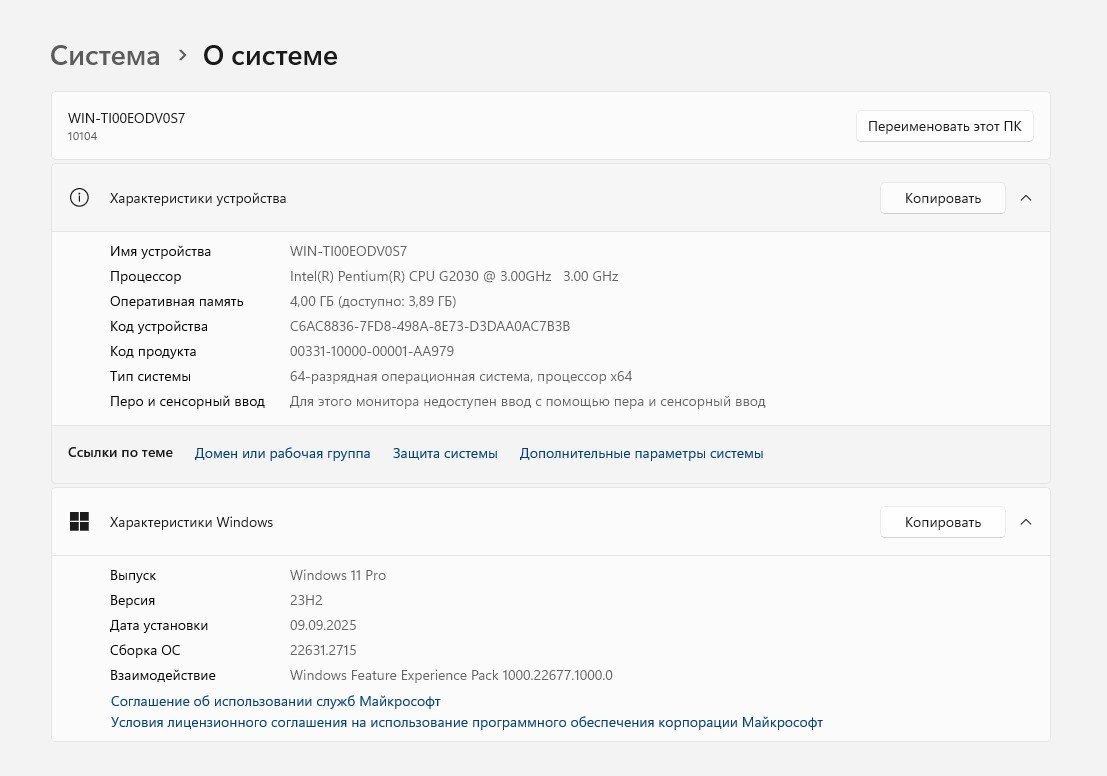Open Дополнительные параметры системы link

click(x=641, y=453)
